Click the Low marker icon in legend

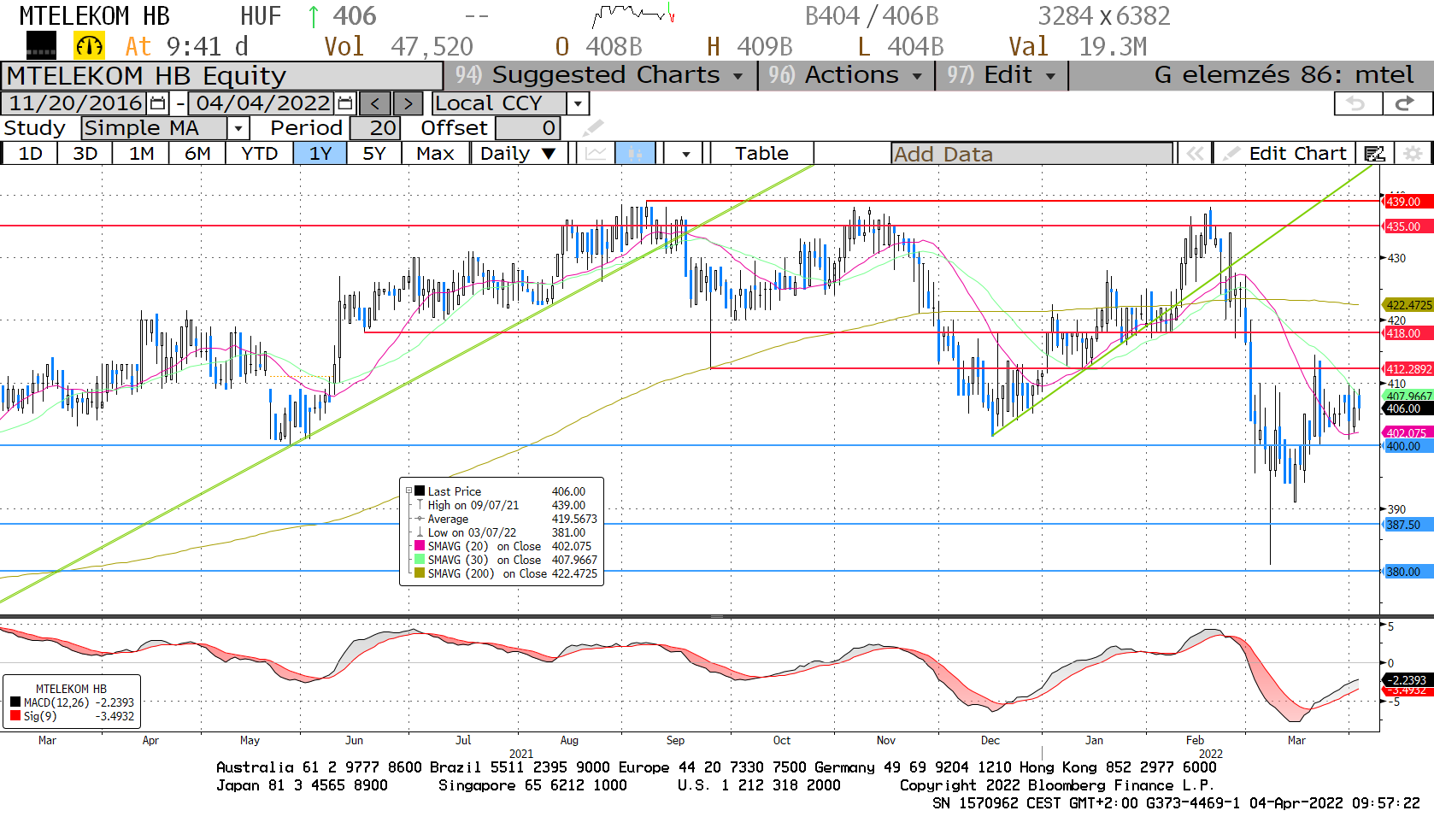pos(420,532)
